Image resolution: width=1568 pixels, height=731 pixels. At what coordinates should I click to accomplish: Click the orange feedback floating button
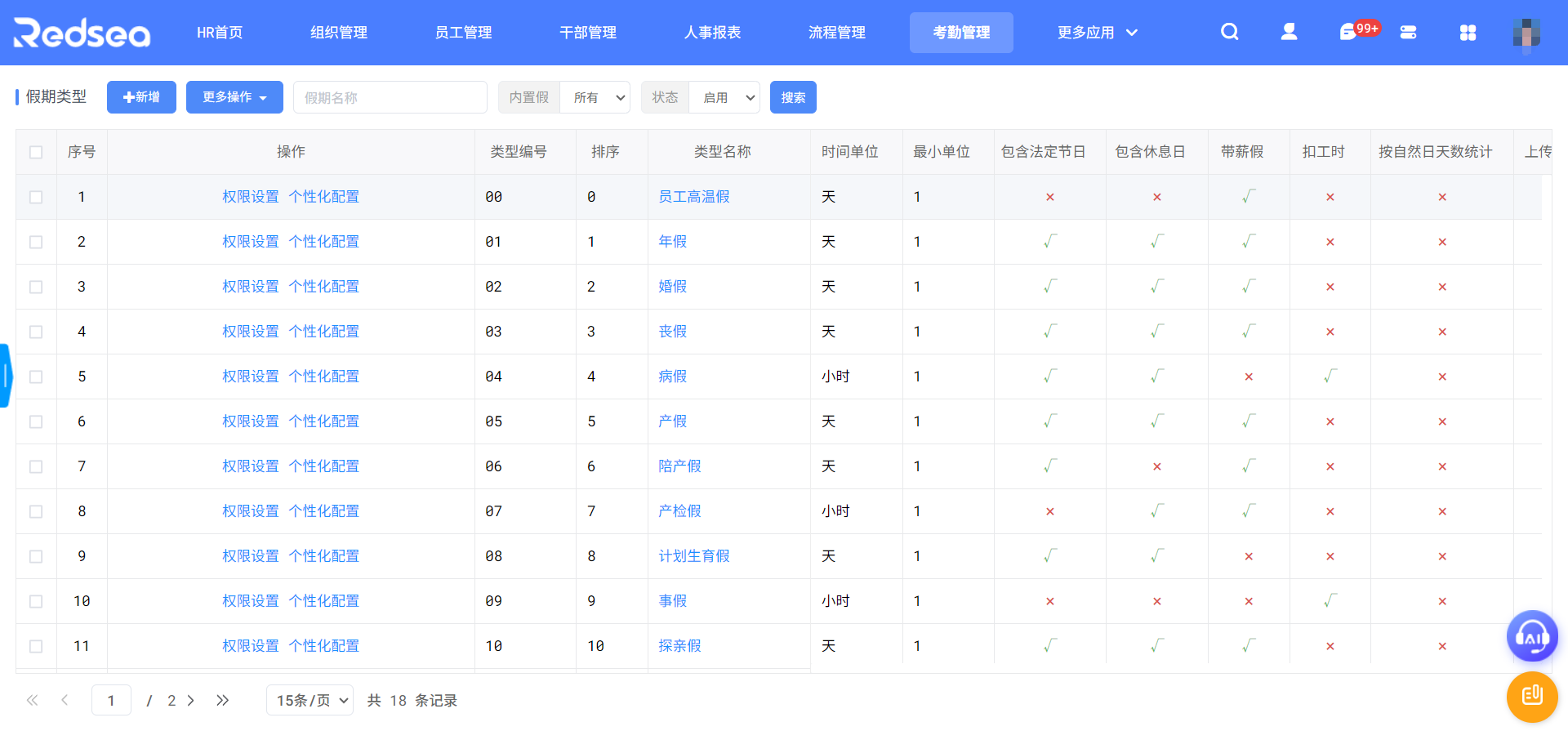pos(1531,696)
